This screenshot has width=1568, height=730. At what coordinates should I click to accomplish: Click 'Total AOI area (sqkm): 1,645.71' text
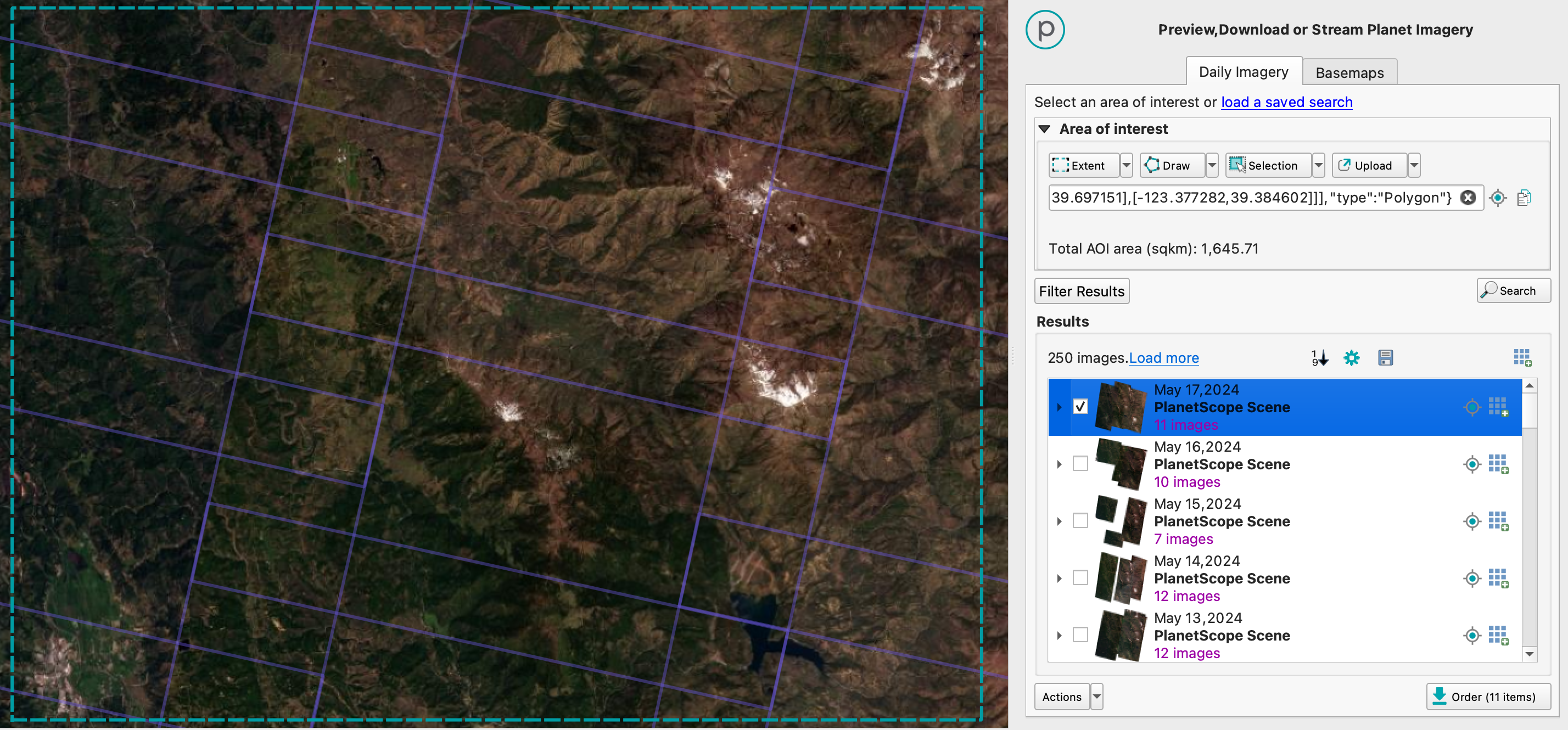coord(1153,249)
